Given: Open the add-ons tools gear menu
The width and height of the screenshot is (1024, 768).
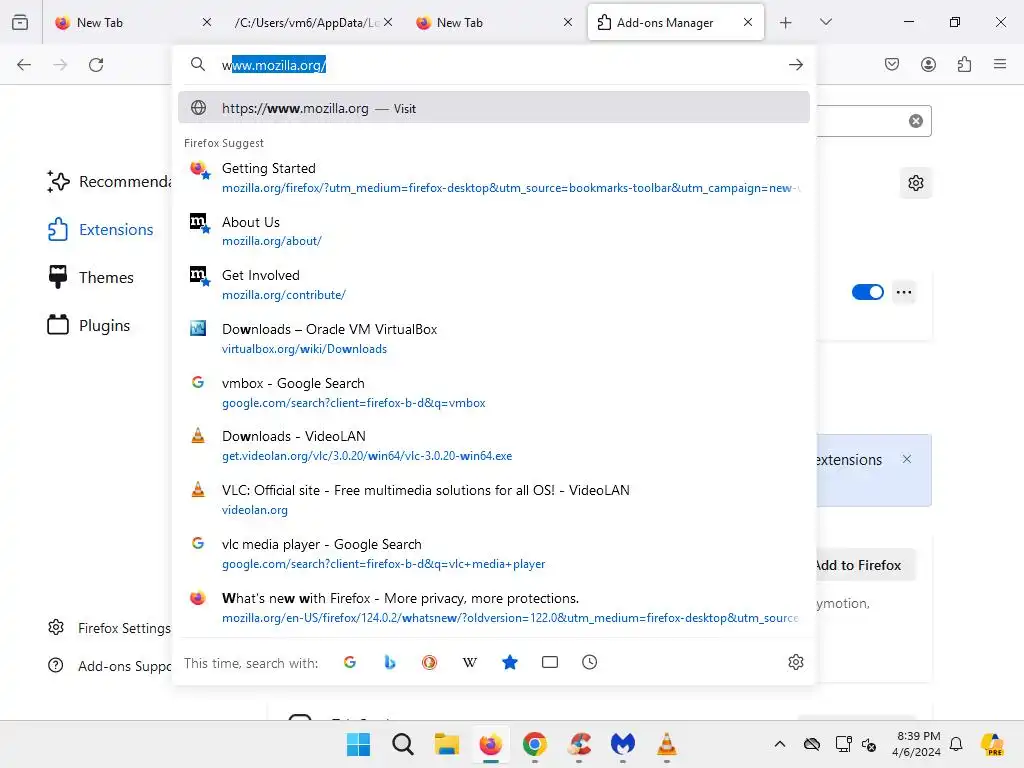Looking at the screenshot, I should coord(916,183).
